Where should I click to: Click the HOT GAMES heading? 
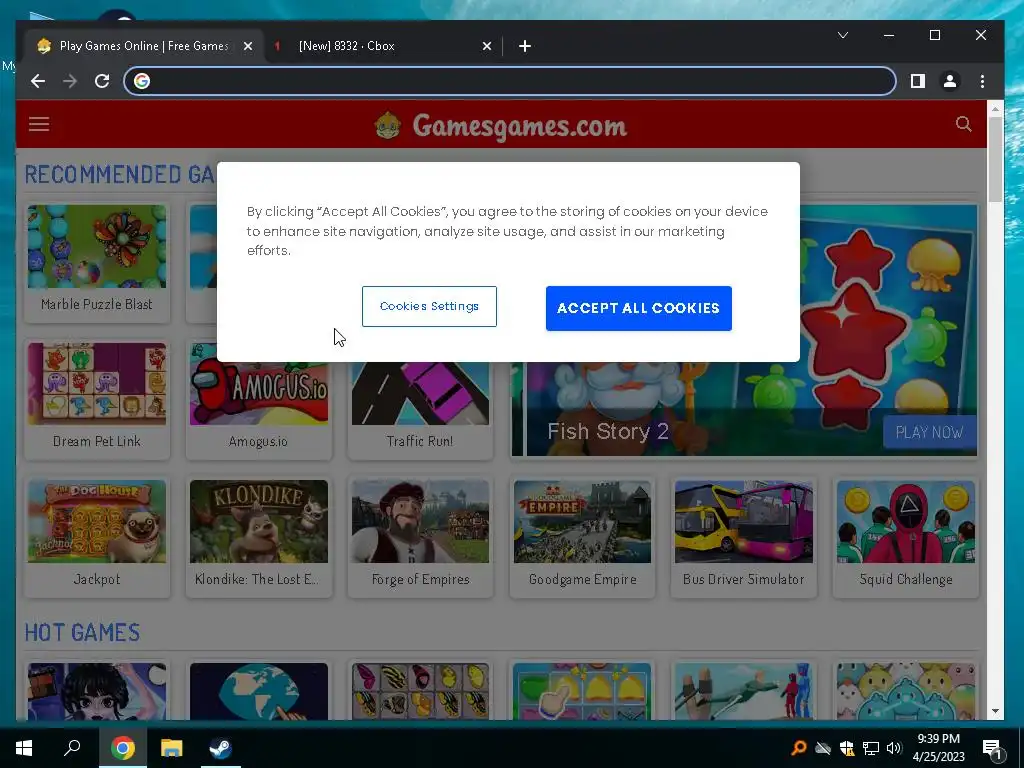coord(82,632)
